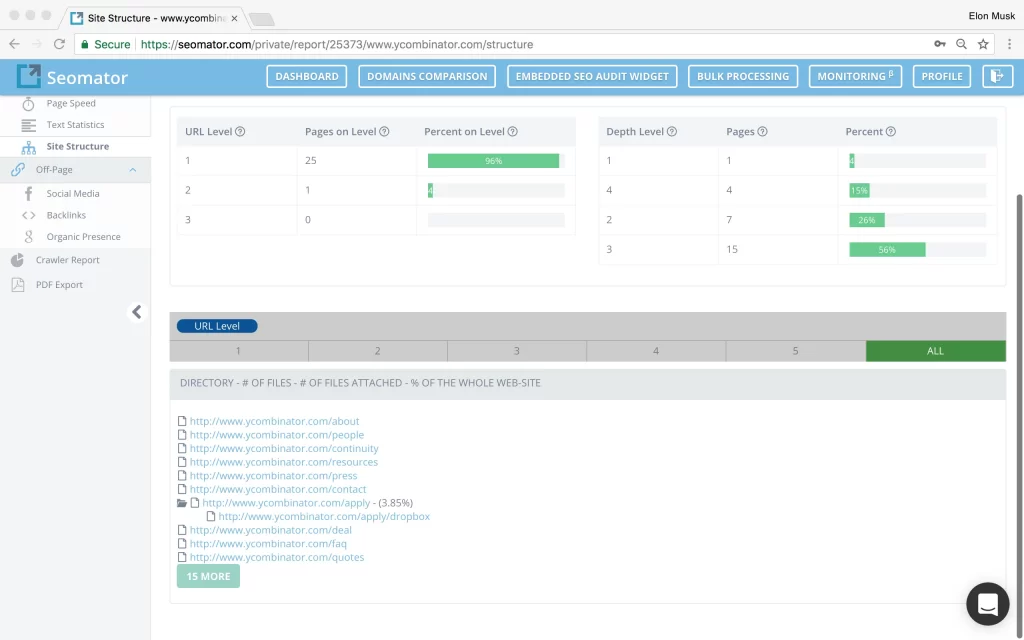Open Embedded SEO Audit Widget
This screenshot has height=640, width=1024.
coord(592,76)
